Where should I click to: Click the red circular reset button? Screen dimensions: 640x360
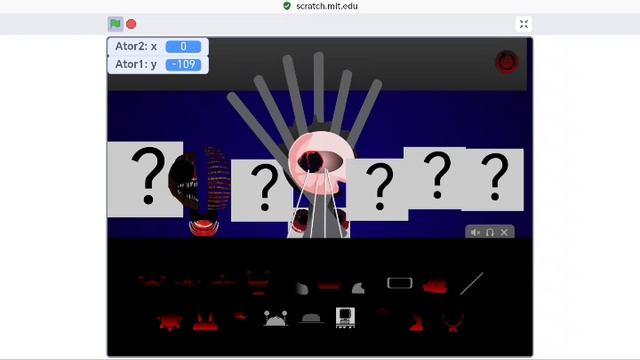(507, 62)
